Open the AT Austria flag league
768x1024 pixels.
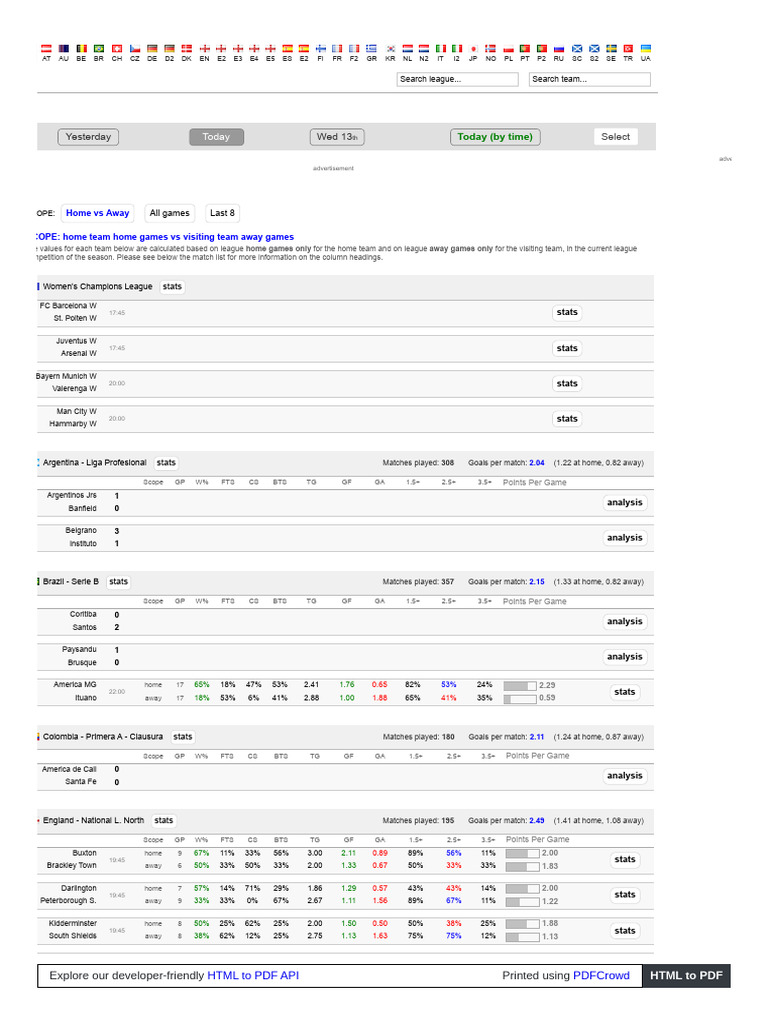pos(46,49)
